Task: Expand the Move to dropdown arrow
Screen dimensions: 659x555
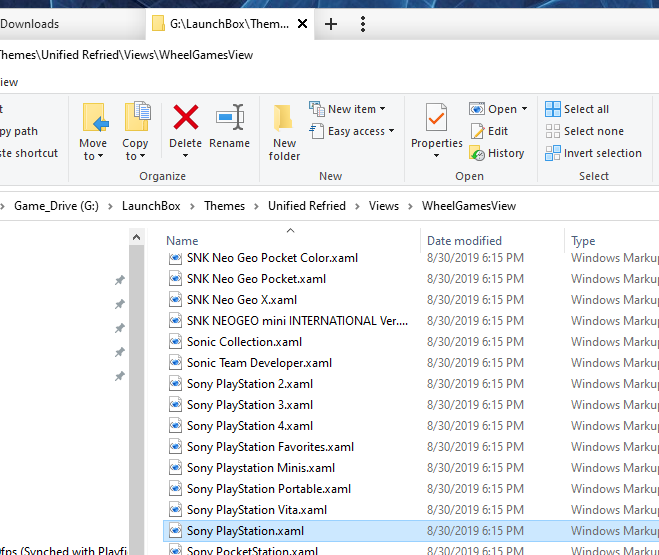Action: point(100,156)
